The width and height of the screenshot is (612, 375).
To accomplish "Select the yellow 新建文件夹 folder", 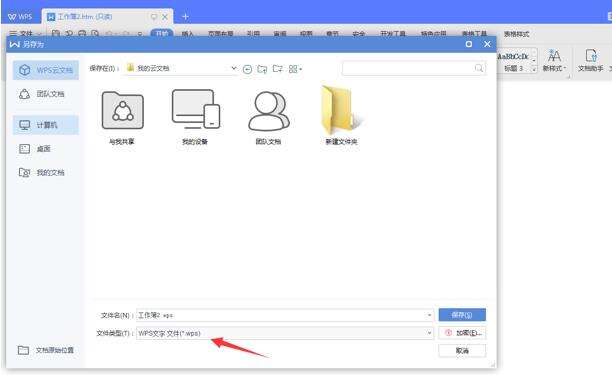I will coord(342,116).
